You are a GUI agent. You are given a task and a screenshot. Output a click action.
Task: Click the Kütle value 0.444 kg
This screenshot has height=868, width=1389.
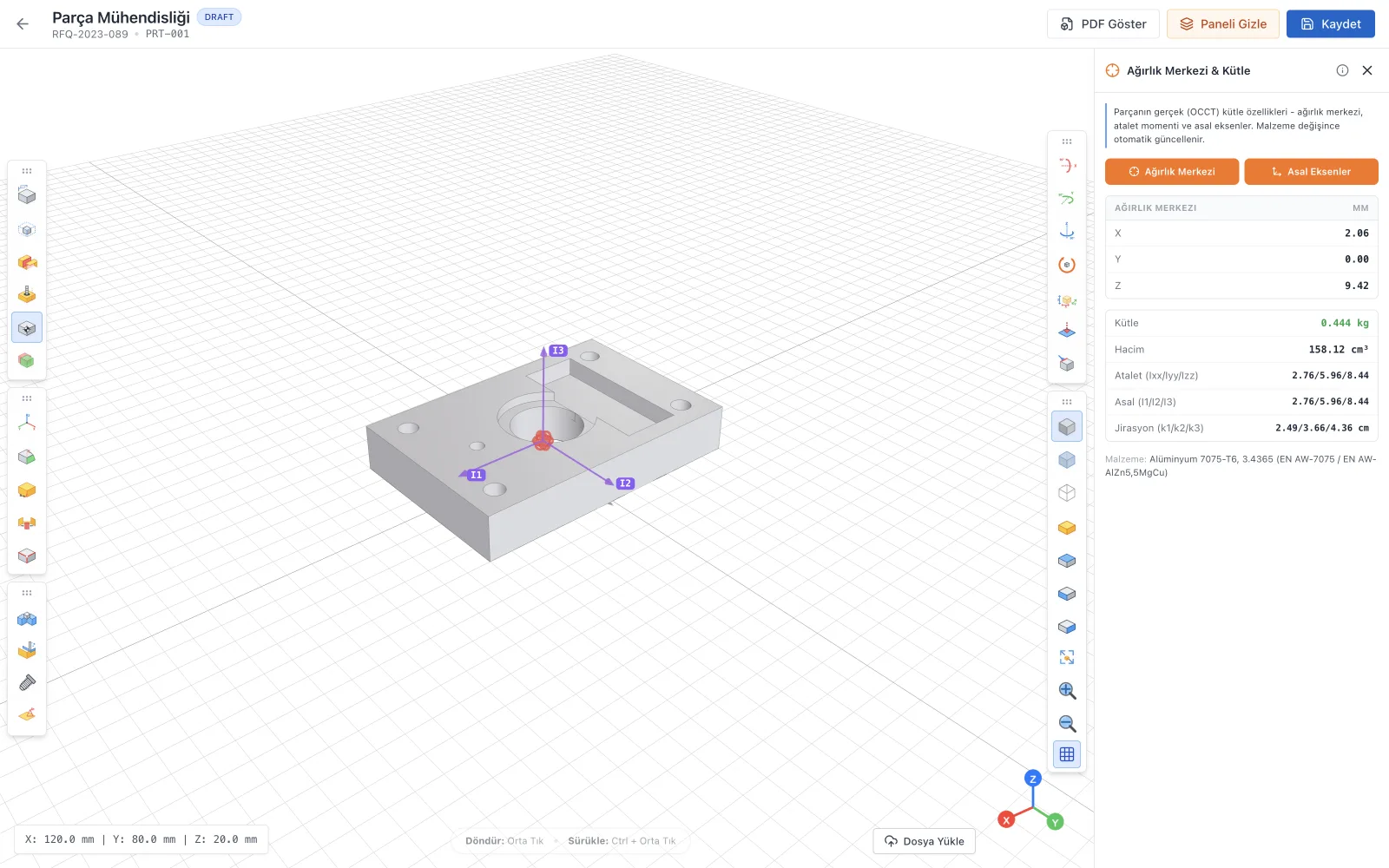(x=1345, y=323)
